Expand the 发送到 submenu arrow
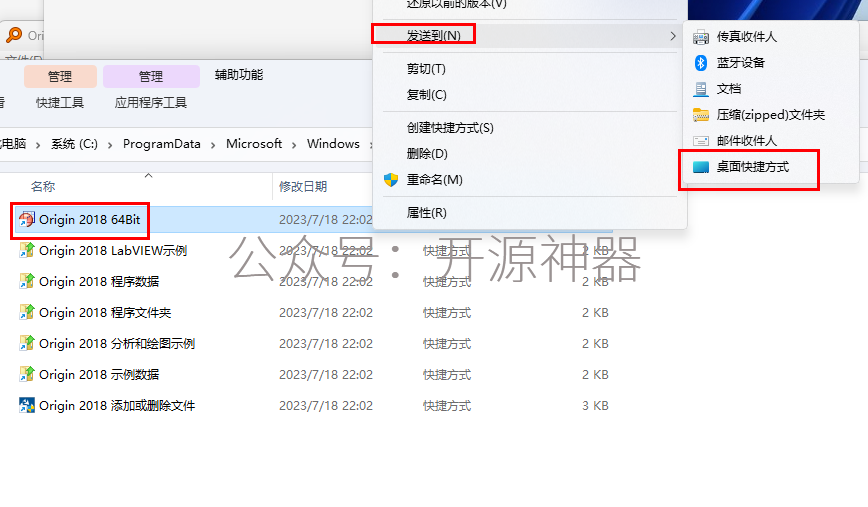868x507 pixels. (x=673, y=36)
